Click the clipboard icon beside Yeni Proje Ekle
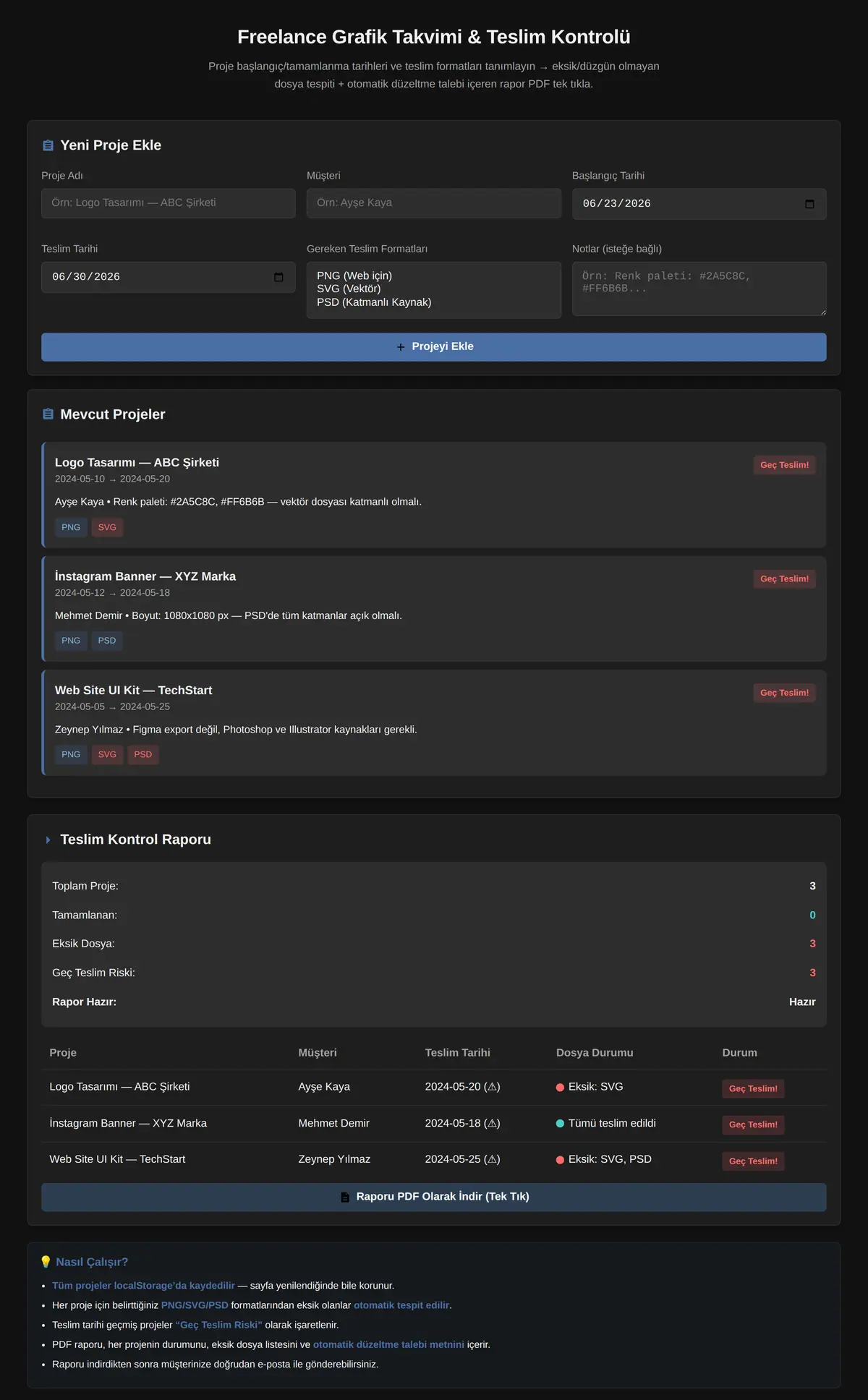868x1400 pixels. tap(48, 145)
